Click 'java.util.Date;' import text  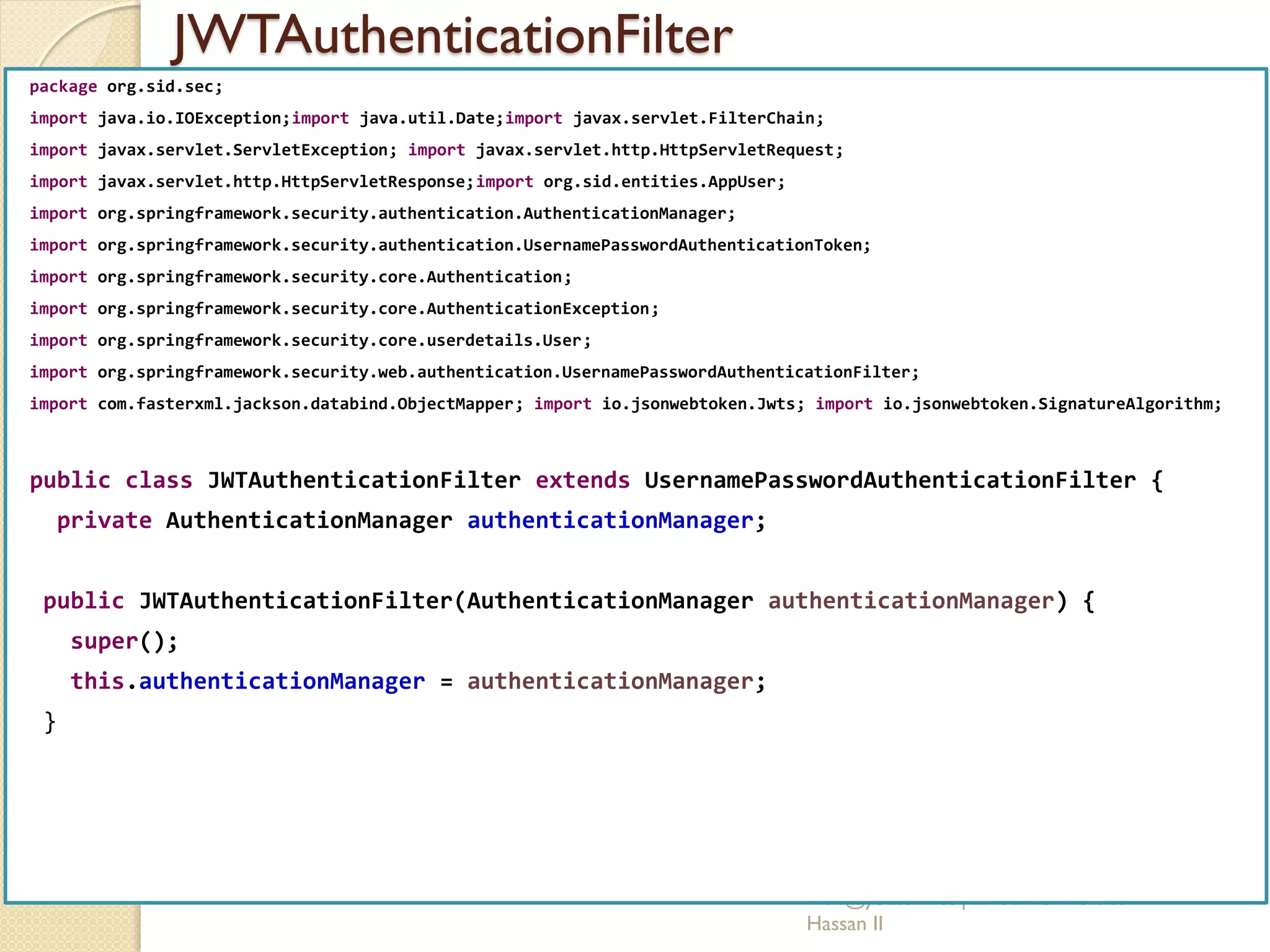click(x=432, y=118)
